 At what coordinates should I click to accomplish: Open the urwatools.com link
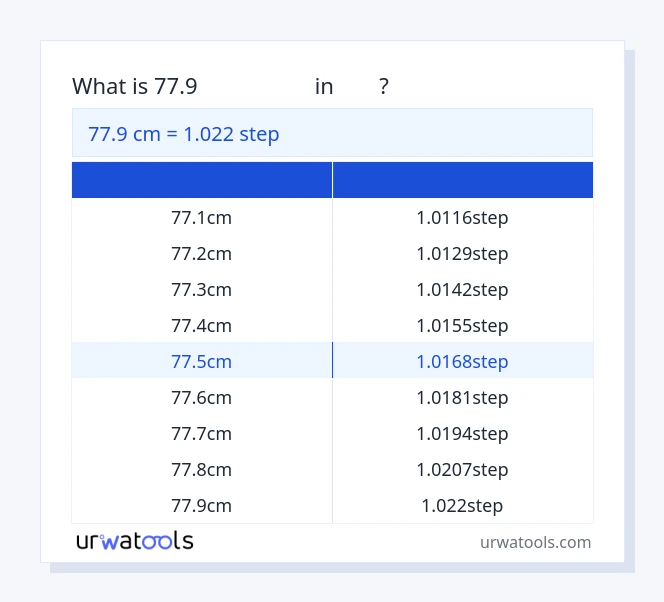coord(535,542)
